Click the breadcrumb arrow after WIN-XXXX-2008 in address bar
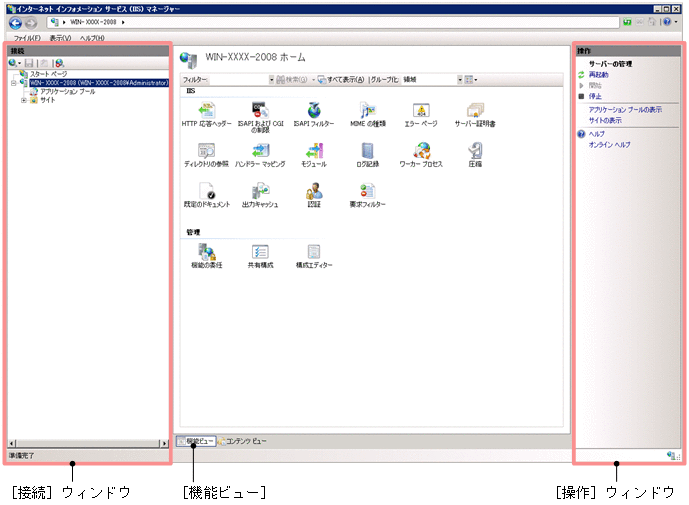The image size is (689, 505). [123, 22]
